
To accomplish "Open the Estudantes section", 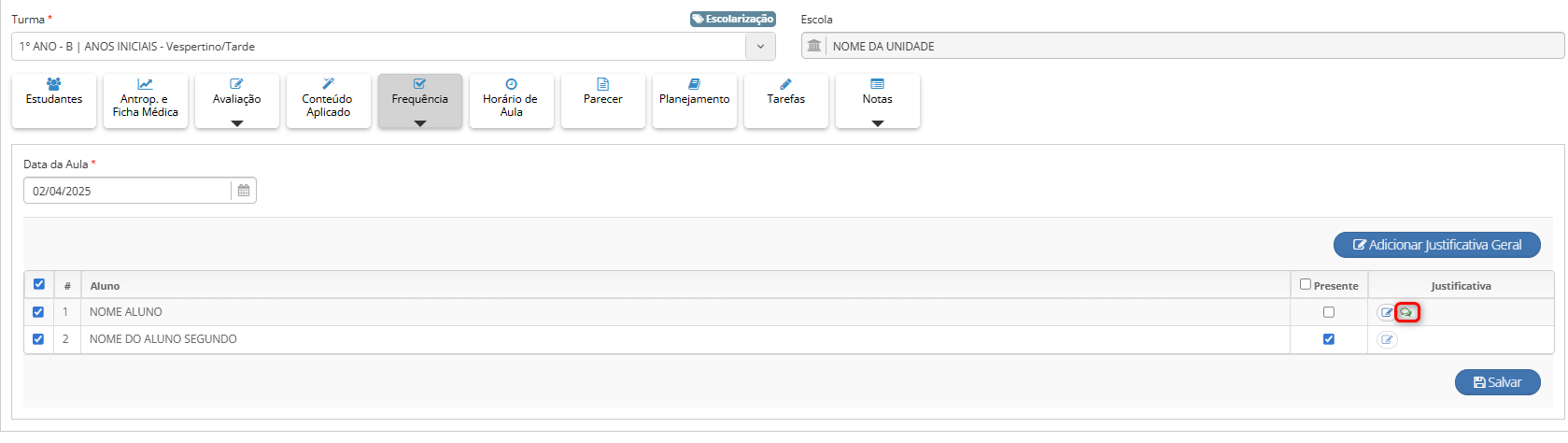I will tap(54, 100).
